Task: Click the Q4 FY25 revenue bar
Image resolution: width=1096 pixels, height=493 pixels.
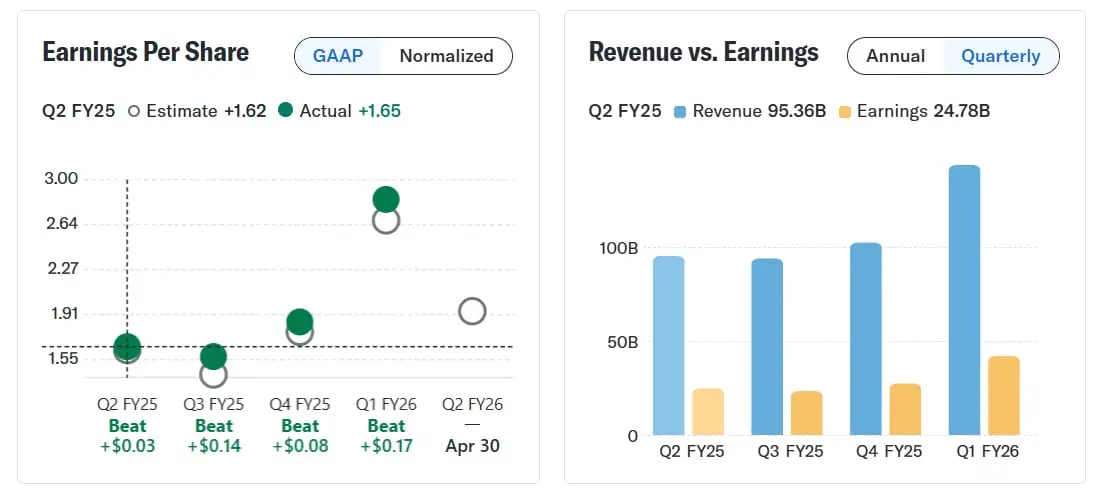Action: [x=865, y=339]
